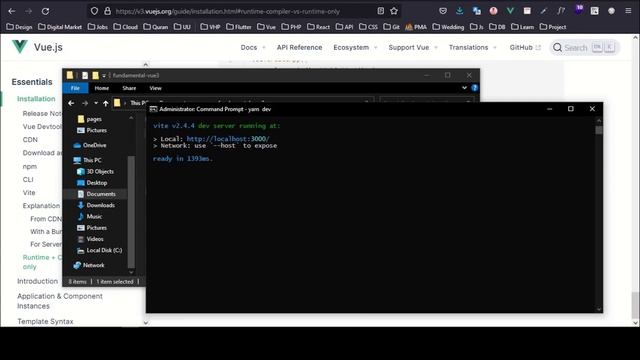Expand the Docs dropdown in Vue navbar
640x360 pixels.
pos(253,47)
